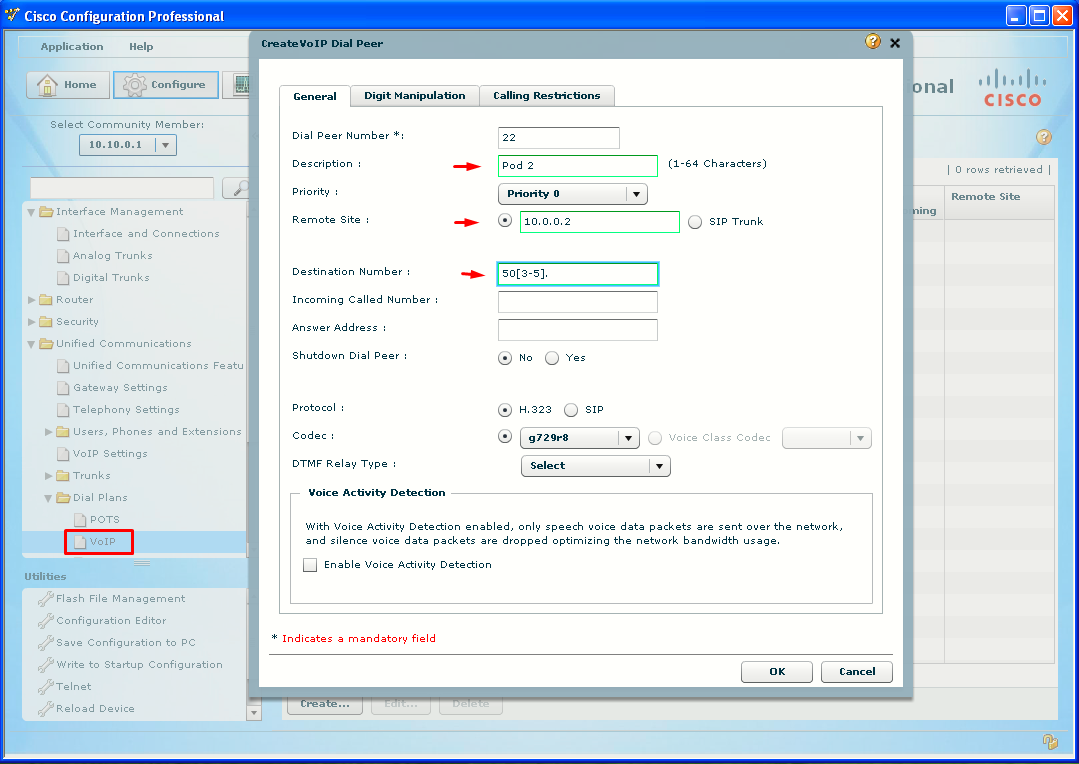The width and height of the screenshot is (1079, 764).
Task: Click the help question mark icon in dialog
Action: coord(873,41)
